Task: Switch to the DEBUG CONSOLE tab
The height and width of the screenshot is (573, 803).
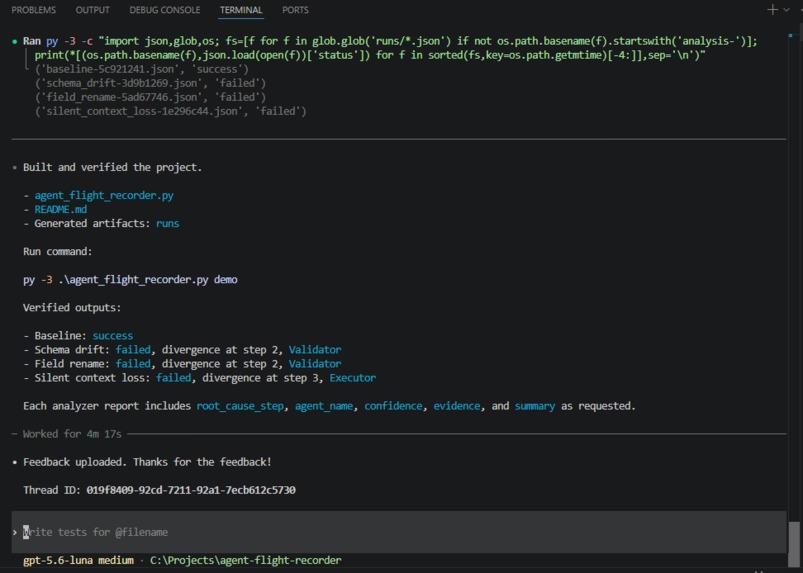Action: pos(164,10)
